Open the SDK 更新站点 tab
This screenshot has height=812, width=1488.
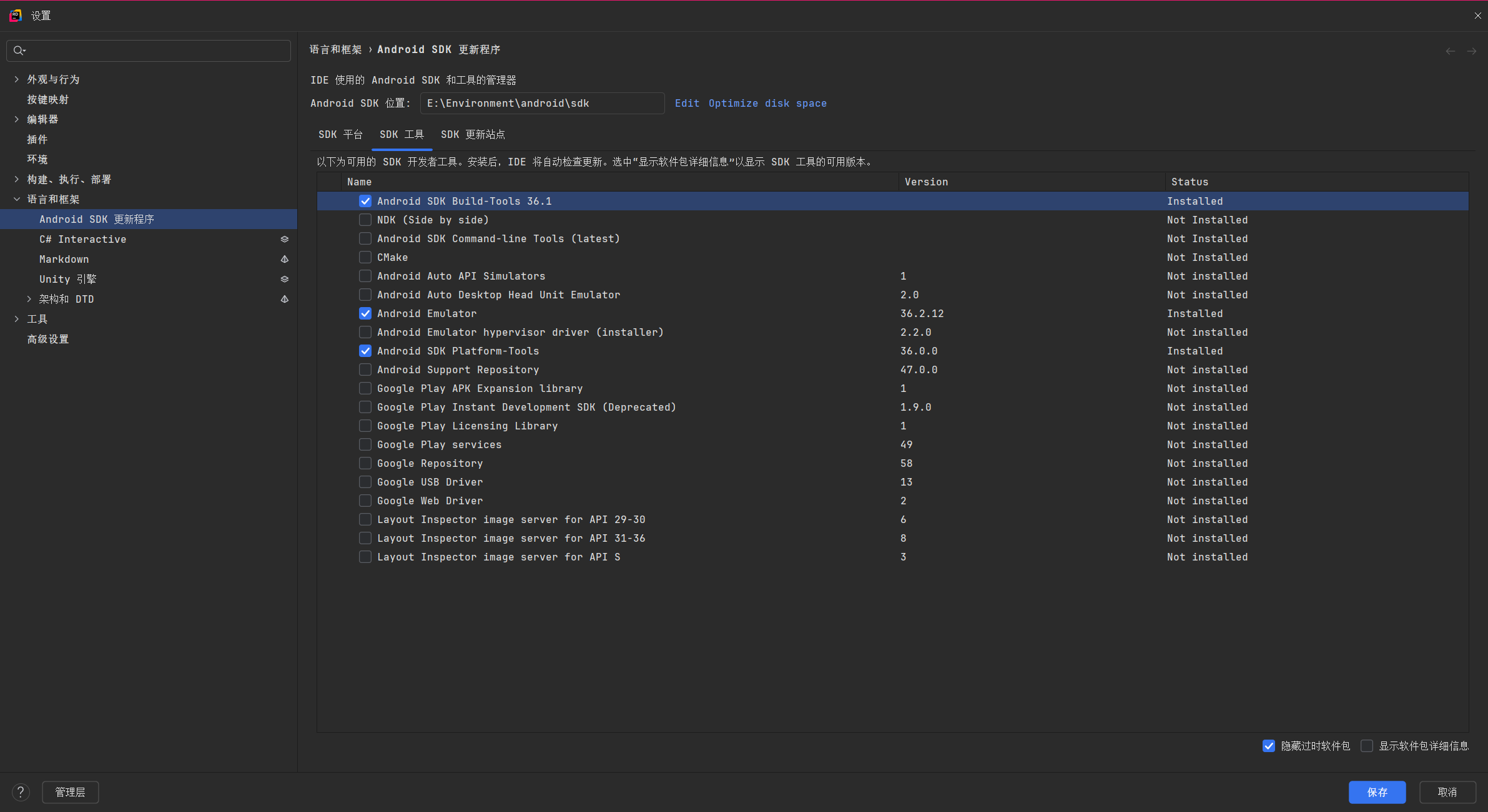(473, 134)
